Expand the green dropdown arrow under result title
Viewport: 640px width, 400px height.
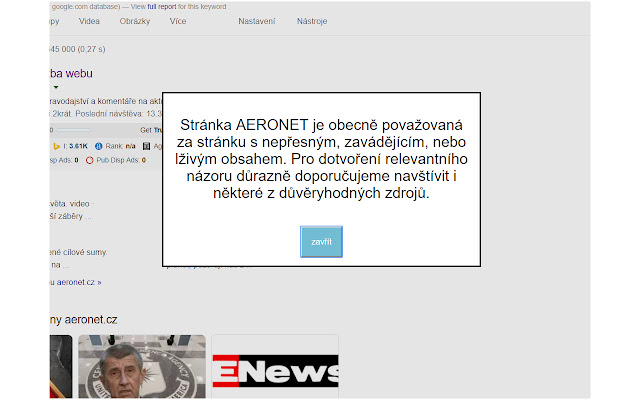pos(56,87)
